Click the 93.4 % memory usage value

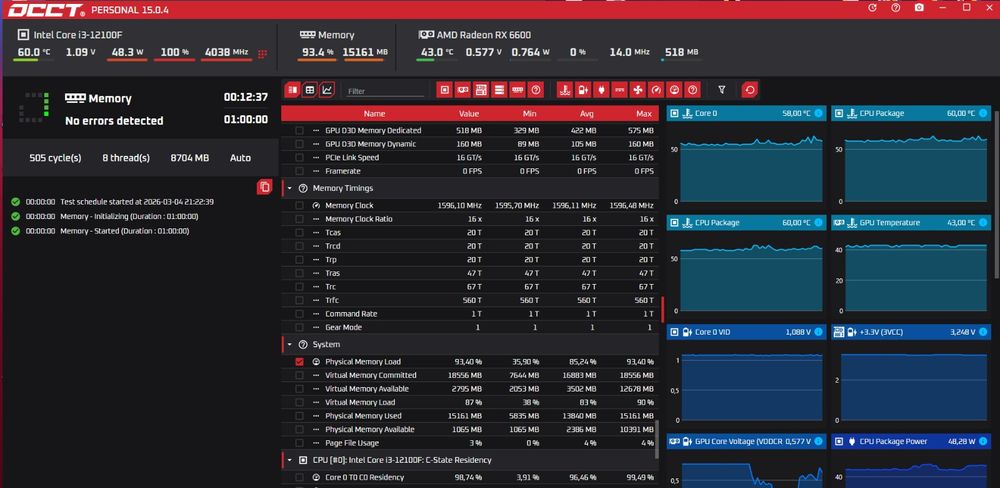[x=318, y=52]
